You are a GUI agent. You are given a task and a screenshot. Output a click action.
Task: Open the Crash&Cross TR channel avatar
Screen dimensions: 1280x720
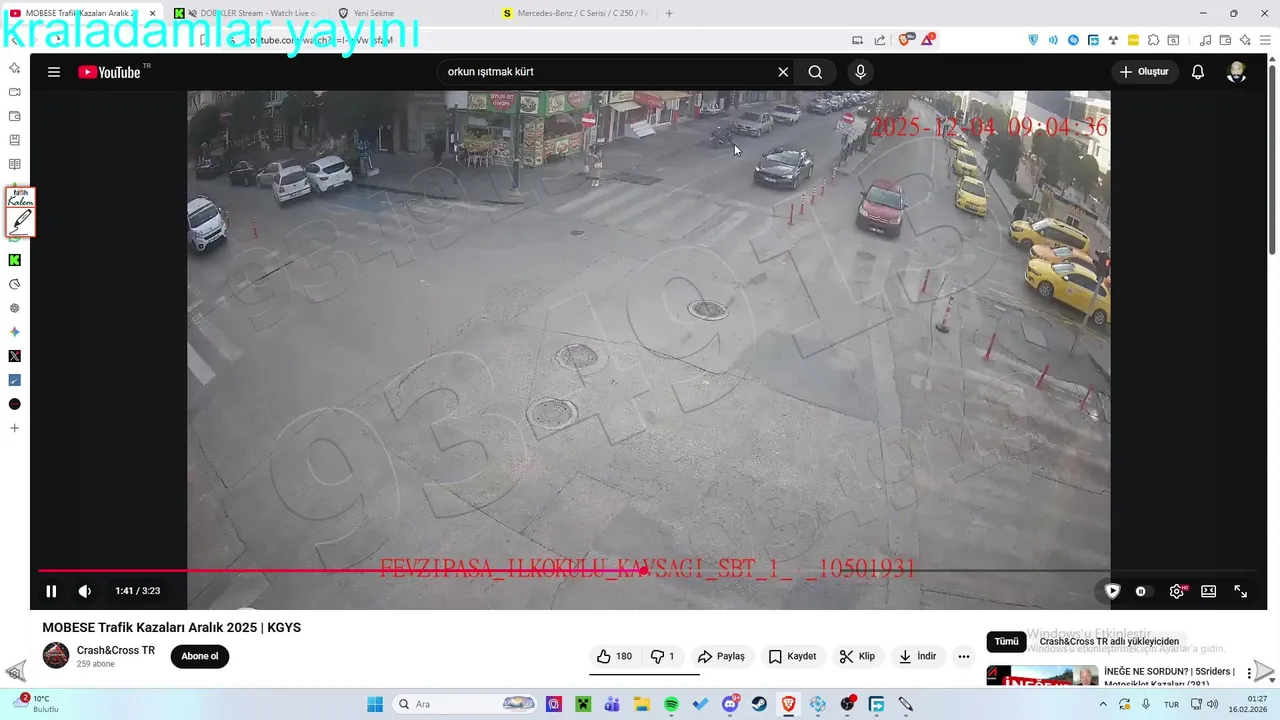tap(56, 656)
